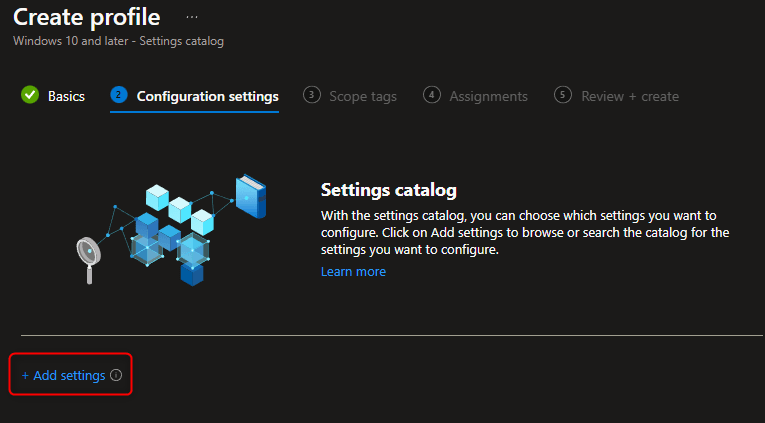Open the ellipsis menu beside Create profile
Screen dimensions: 765x423
click(x=192, y=17)
